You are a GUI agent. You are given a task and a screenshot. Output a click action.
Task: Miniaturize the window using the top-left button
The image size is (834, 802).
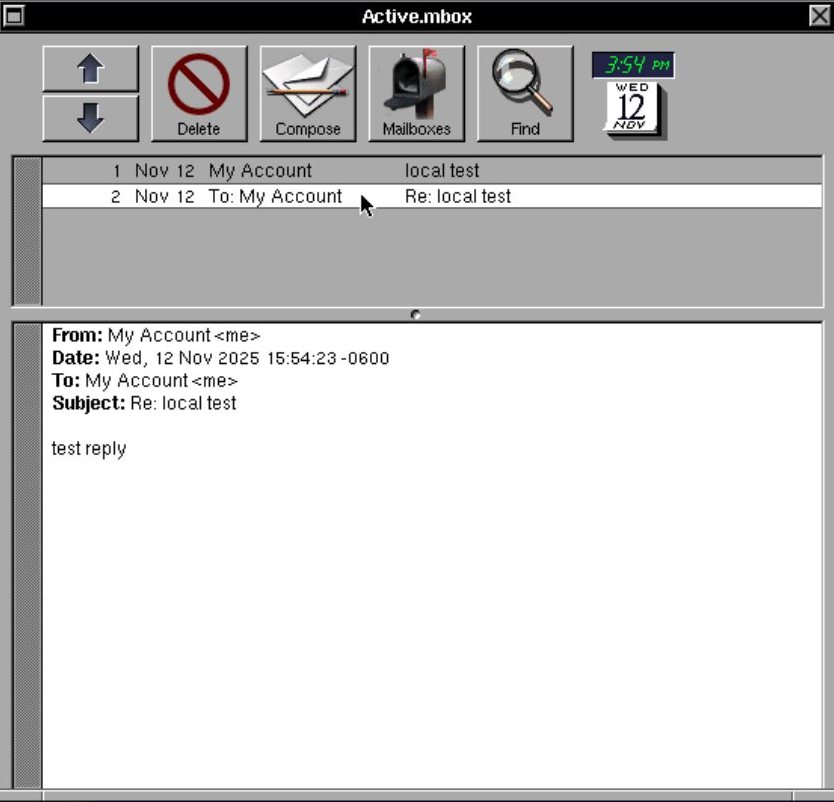pos(14,16)
